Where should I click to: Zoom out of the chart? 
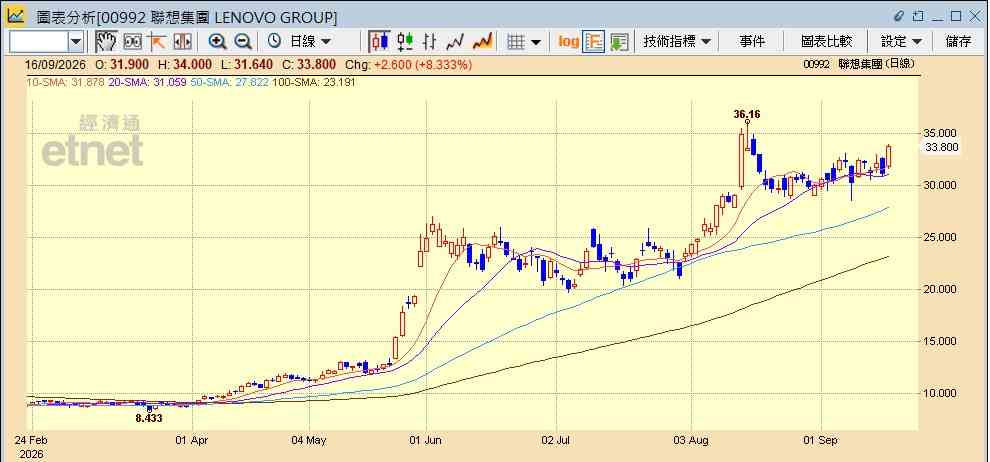coord(243,42)
